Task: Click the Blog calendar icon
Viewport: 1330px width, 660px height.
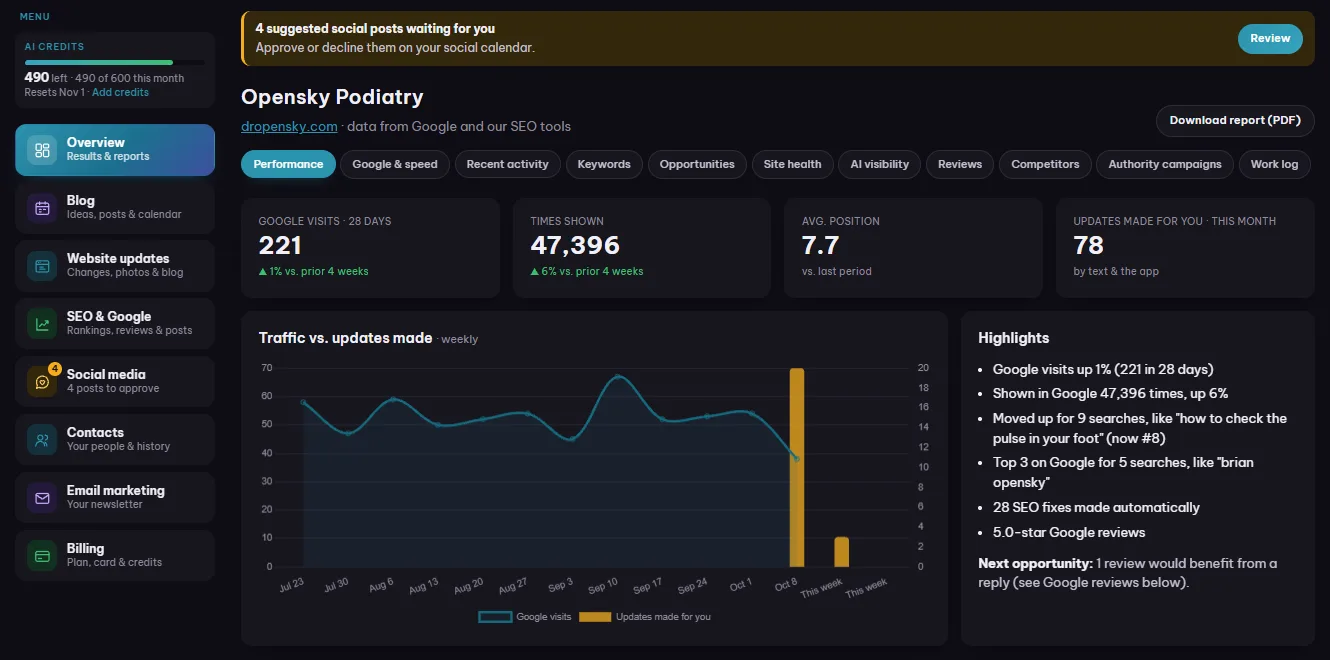Action: [x=42, y=208]
